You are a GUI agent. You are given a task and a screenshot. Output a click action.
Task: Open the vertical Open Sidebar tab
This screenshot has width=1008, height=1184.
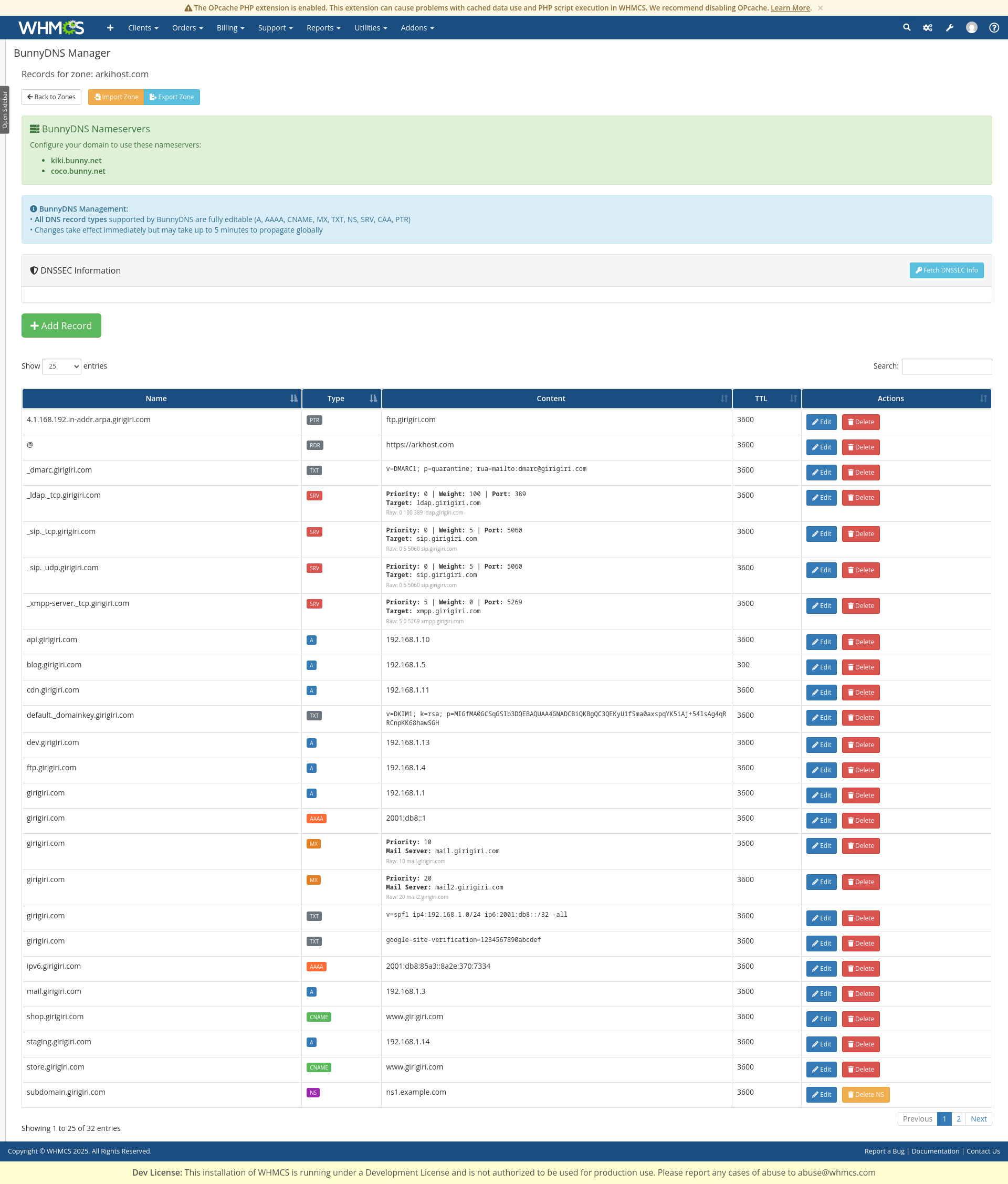click(x=5, y=110)
